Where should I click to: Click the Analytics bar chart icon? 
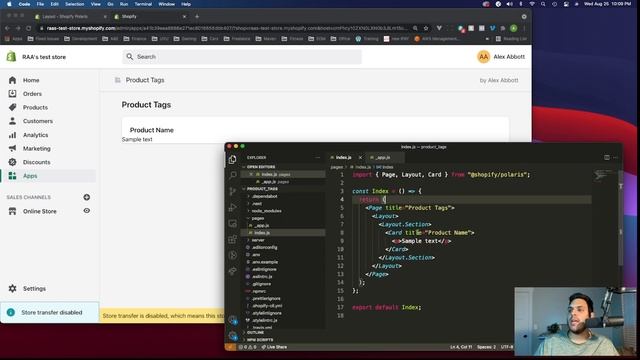(12, 135)
